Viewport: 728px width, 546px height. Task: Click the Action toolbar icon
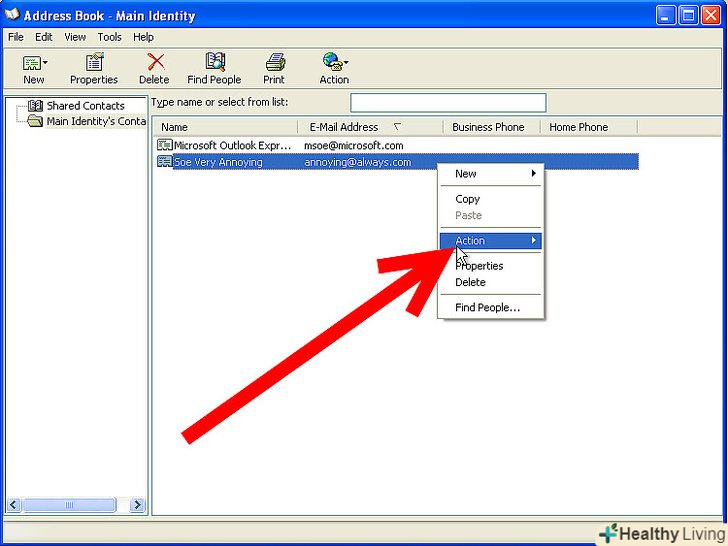point(332,62)
